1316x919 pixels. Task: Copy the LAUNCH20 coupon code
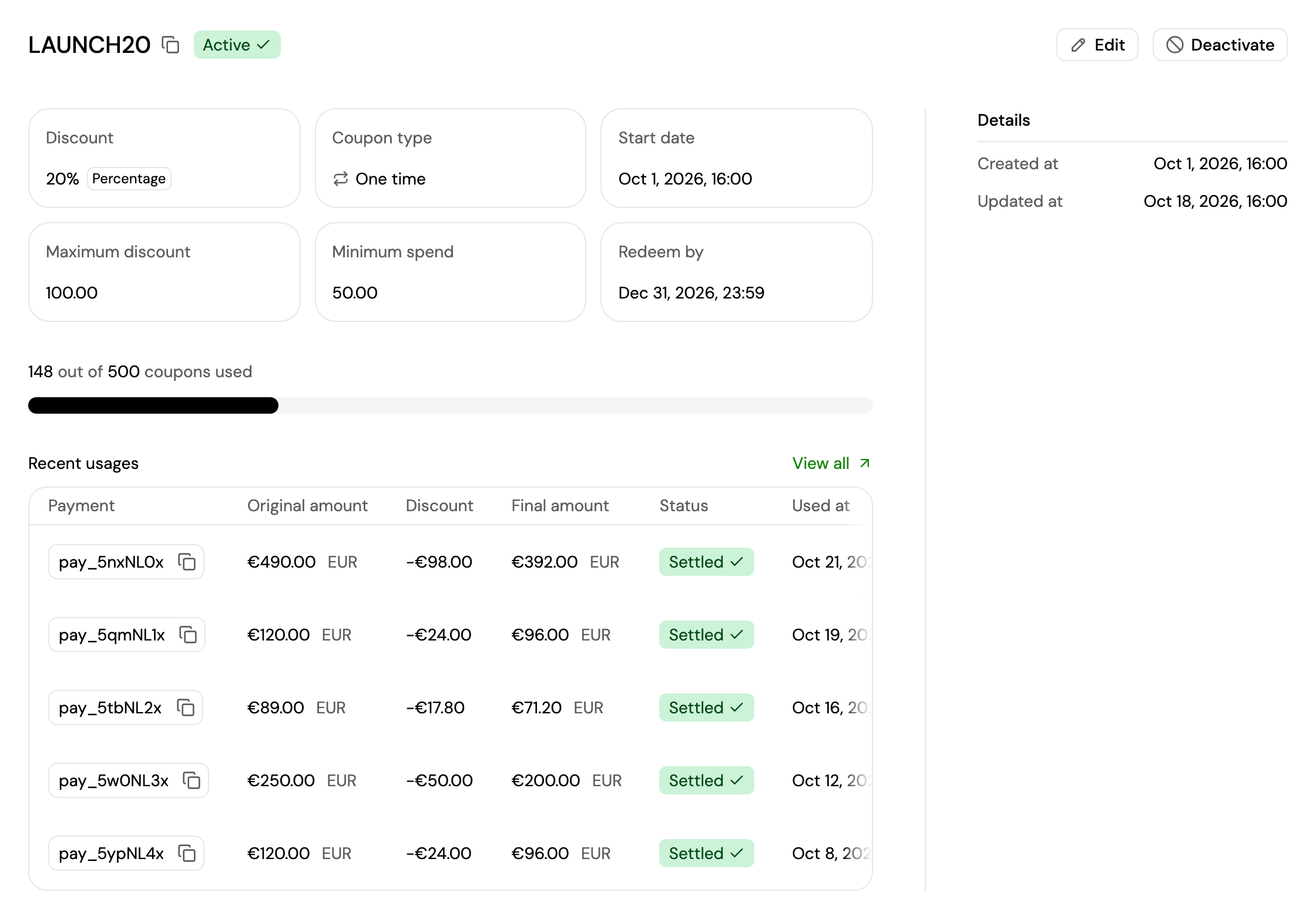170,45
